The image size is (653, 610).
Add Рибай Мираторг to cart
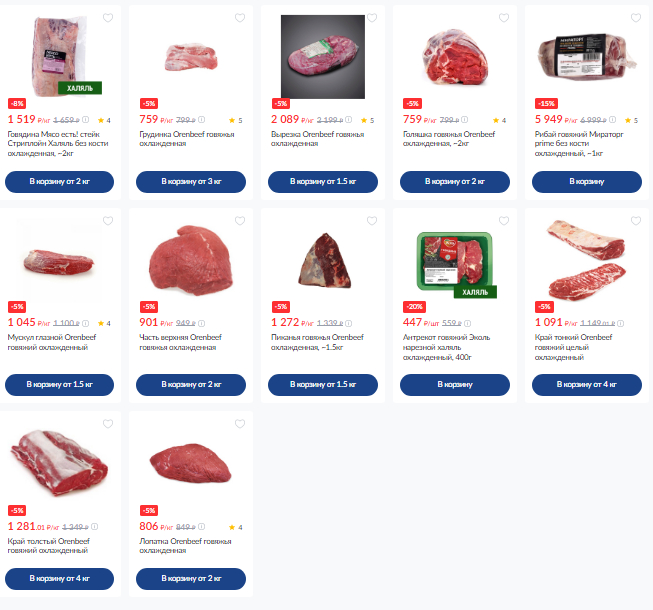tap(587, 182)
